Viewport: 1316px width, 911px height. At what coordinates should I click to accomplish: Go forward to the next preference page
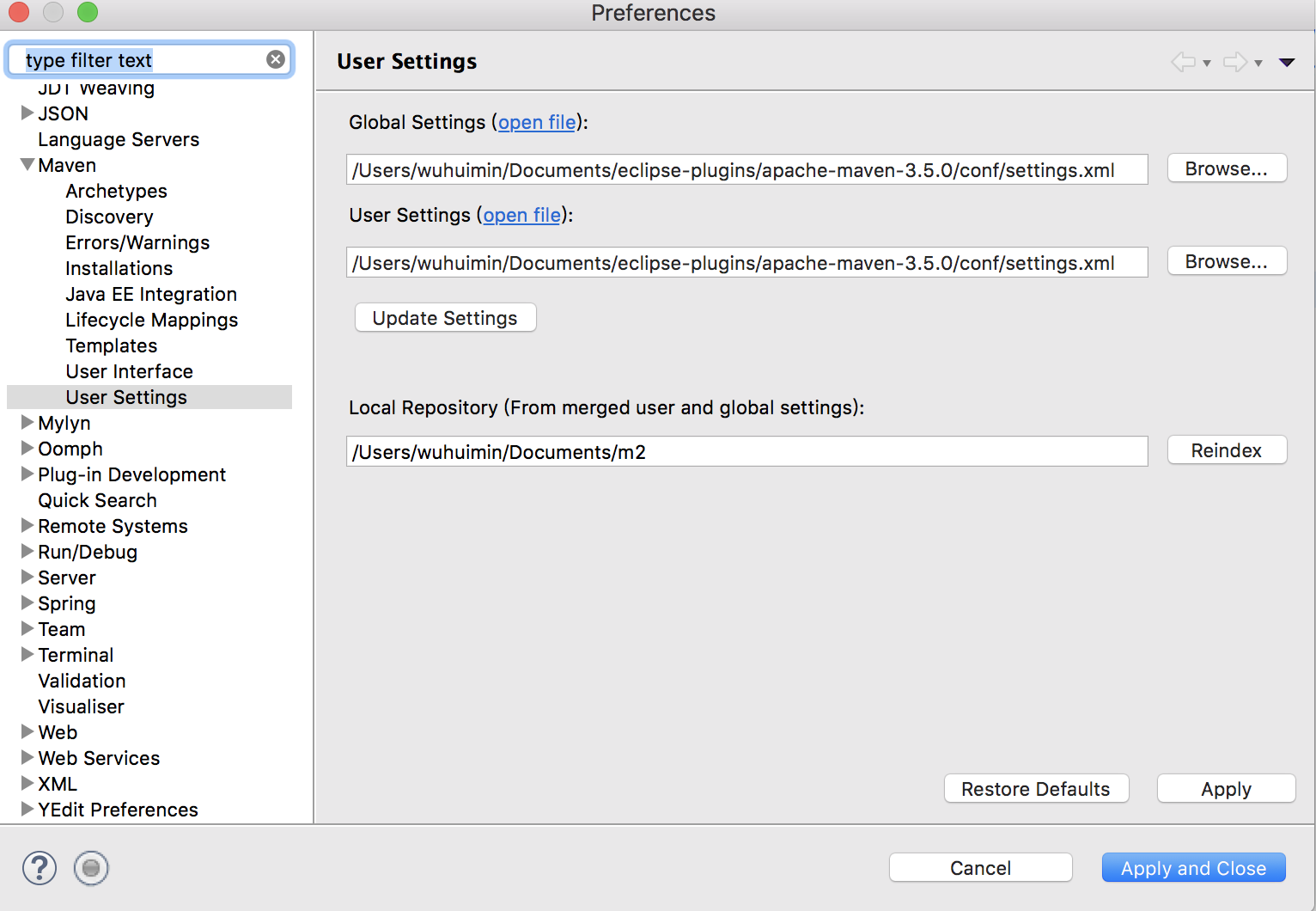pos(1235,62)
